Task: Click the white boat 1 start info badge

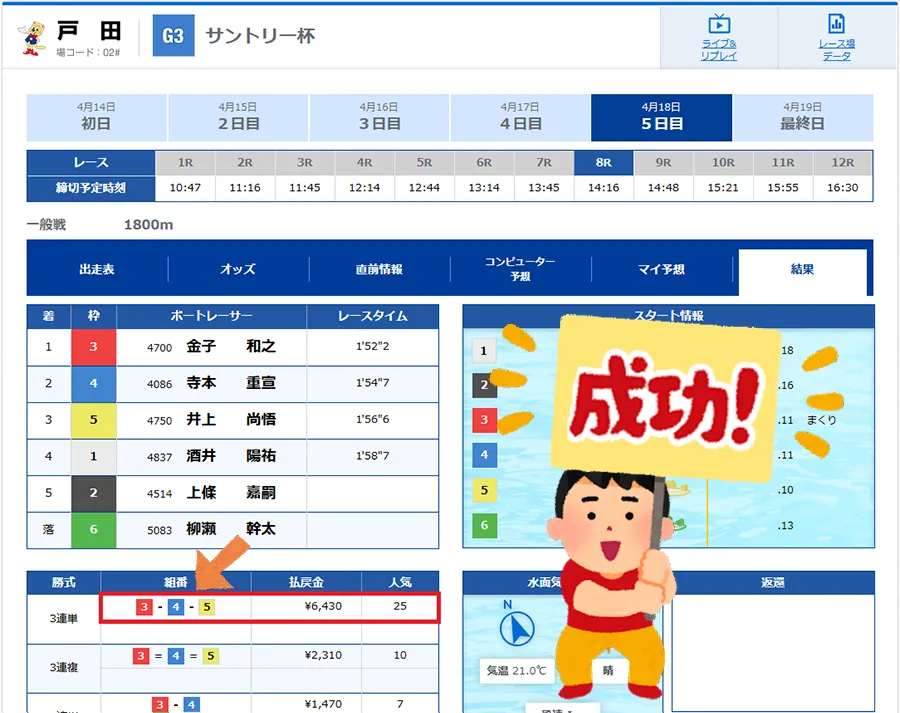Action: pyautogui.click(x=484, y=350)
